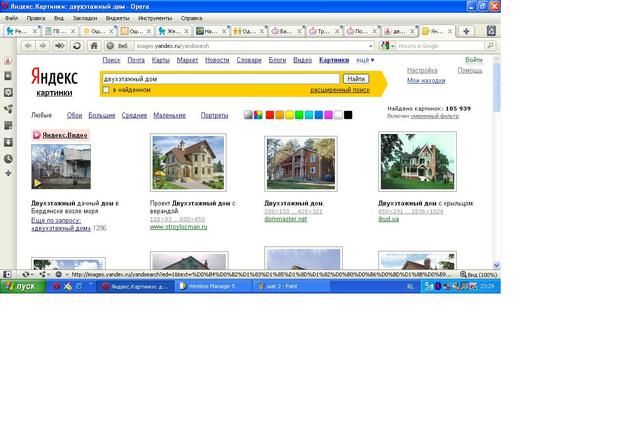Image resolution: width=640 pixels, height=427 pixels.
Task: Open the Почта link
Action: [136, 60]
